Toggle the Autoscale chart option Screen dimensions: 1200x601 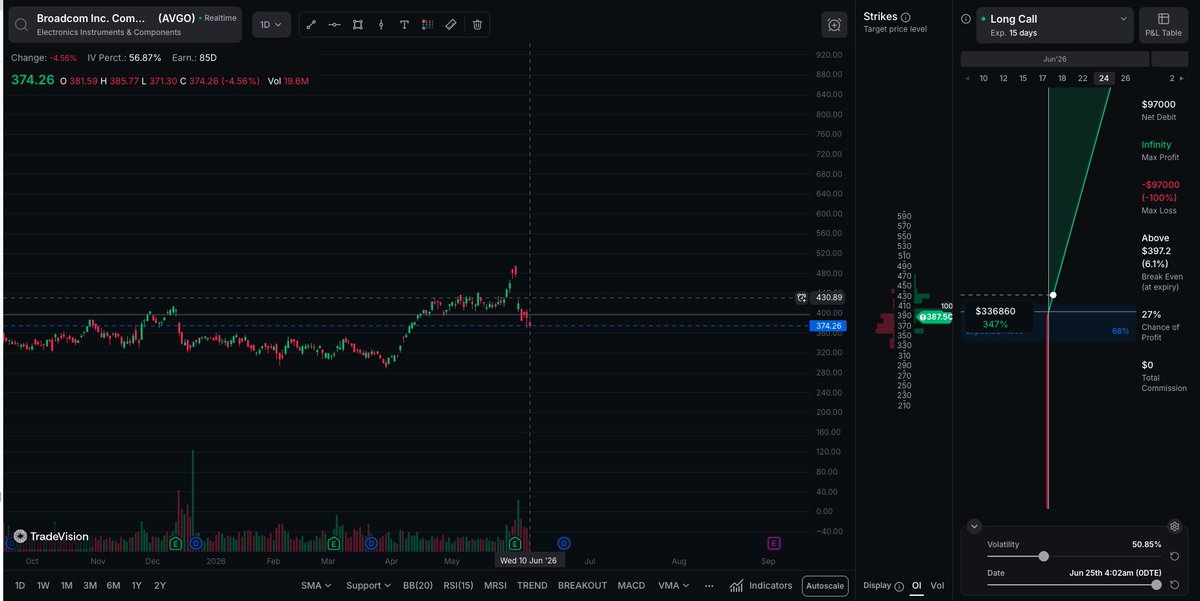point(825,586)
